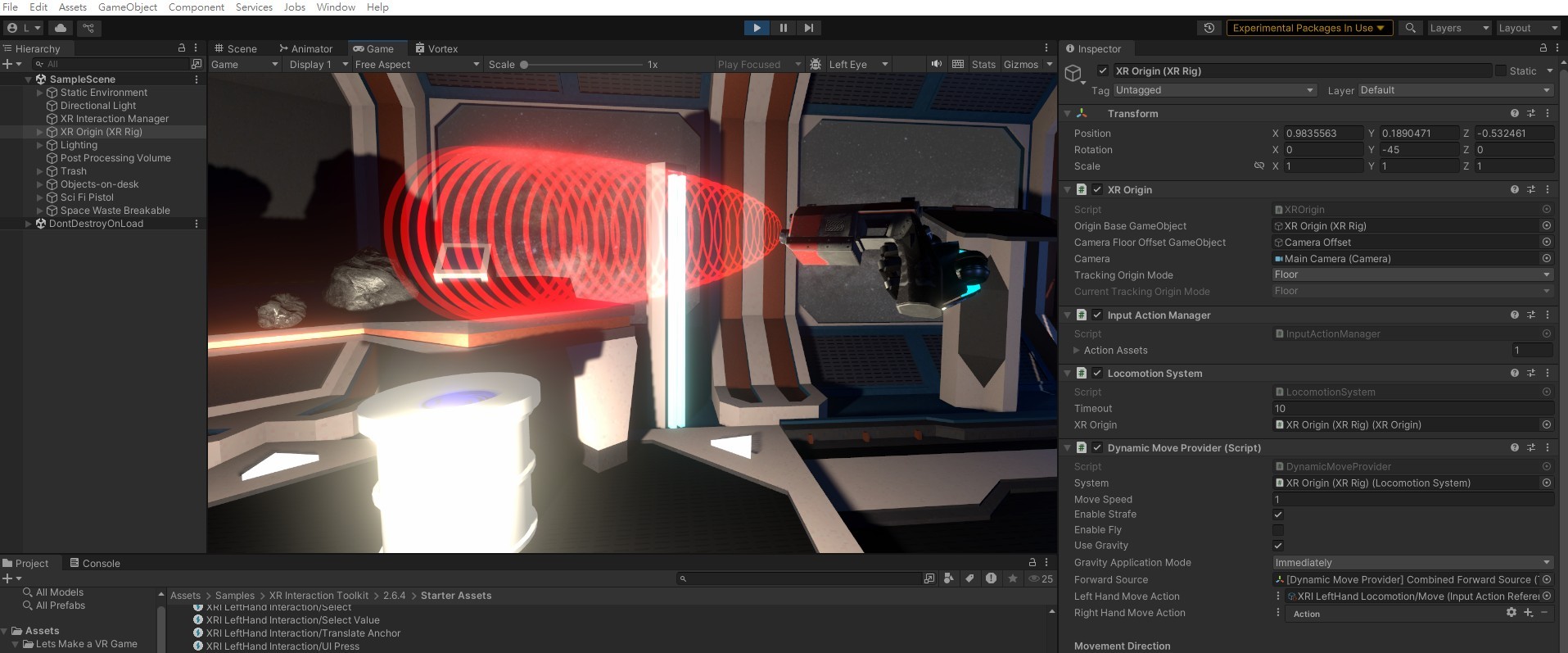1568x653 pixels.
Task: Open the Component menu
Action: (x=197, y=7)
